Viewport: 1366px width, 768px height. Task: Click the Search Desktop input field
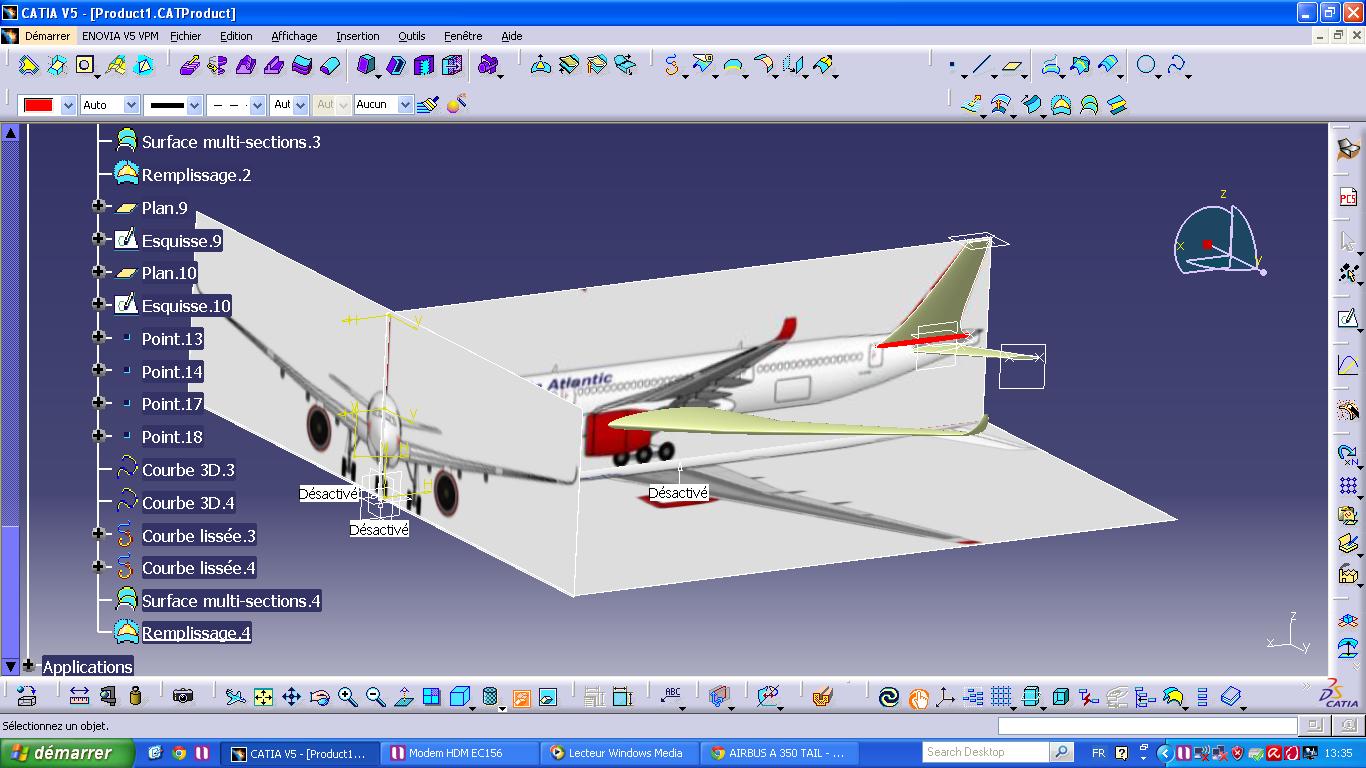tap(985, 752)
